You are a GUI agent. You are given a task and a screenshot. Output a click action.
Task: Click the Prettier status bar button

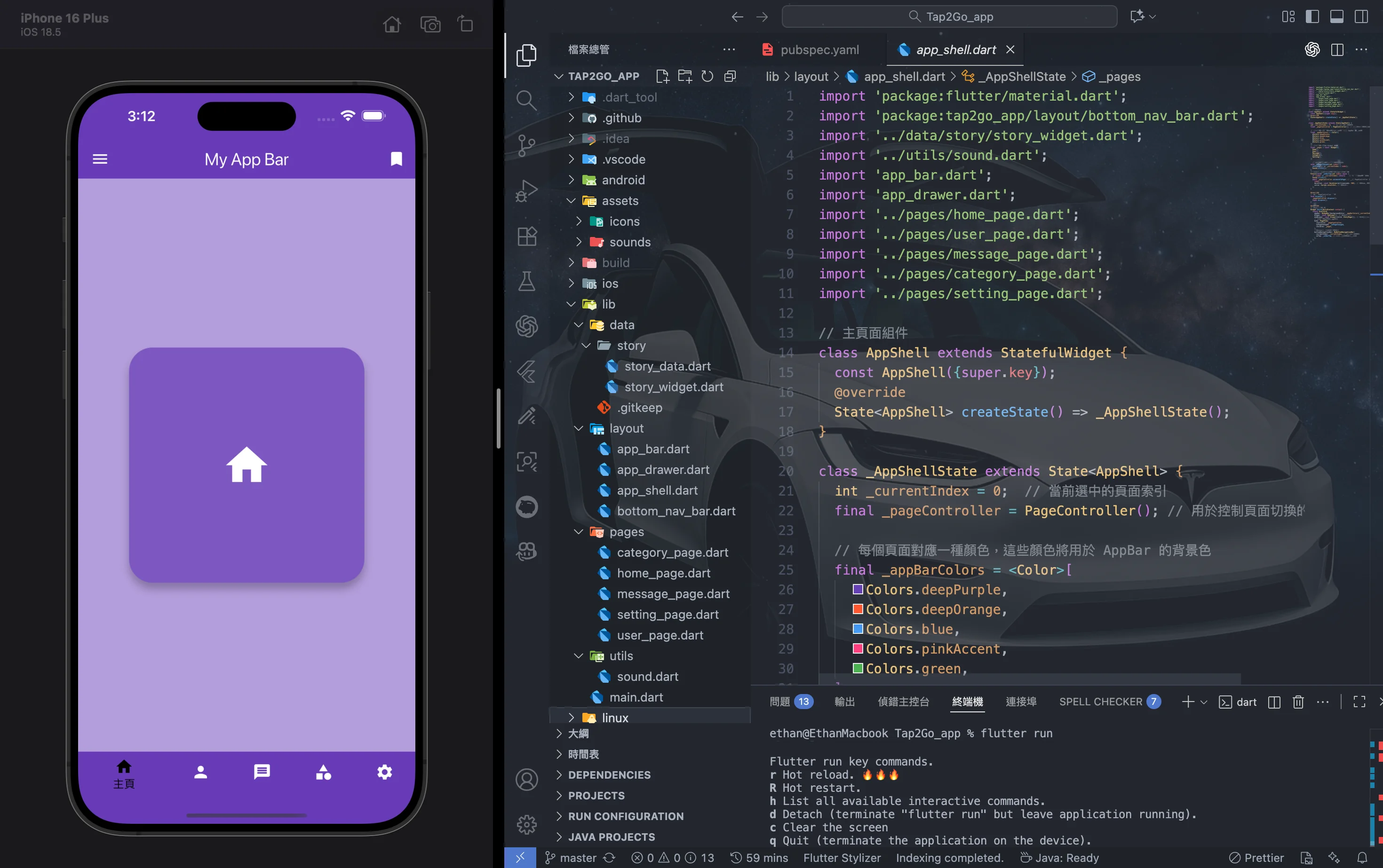tap(1256, 858)
